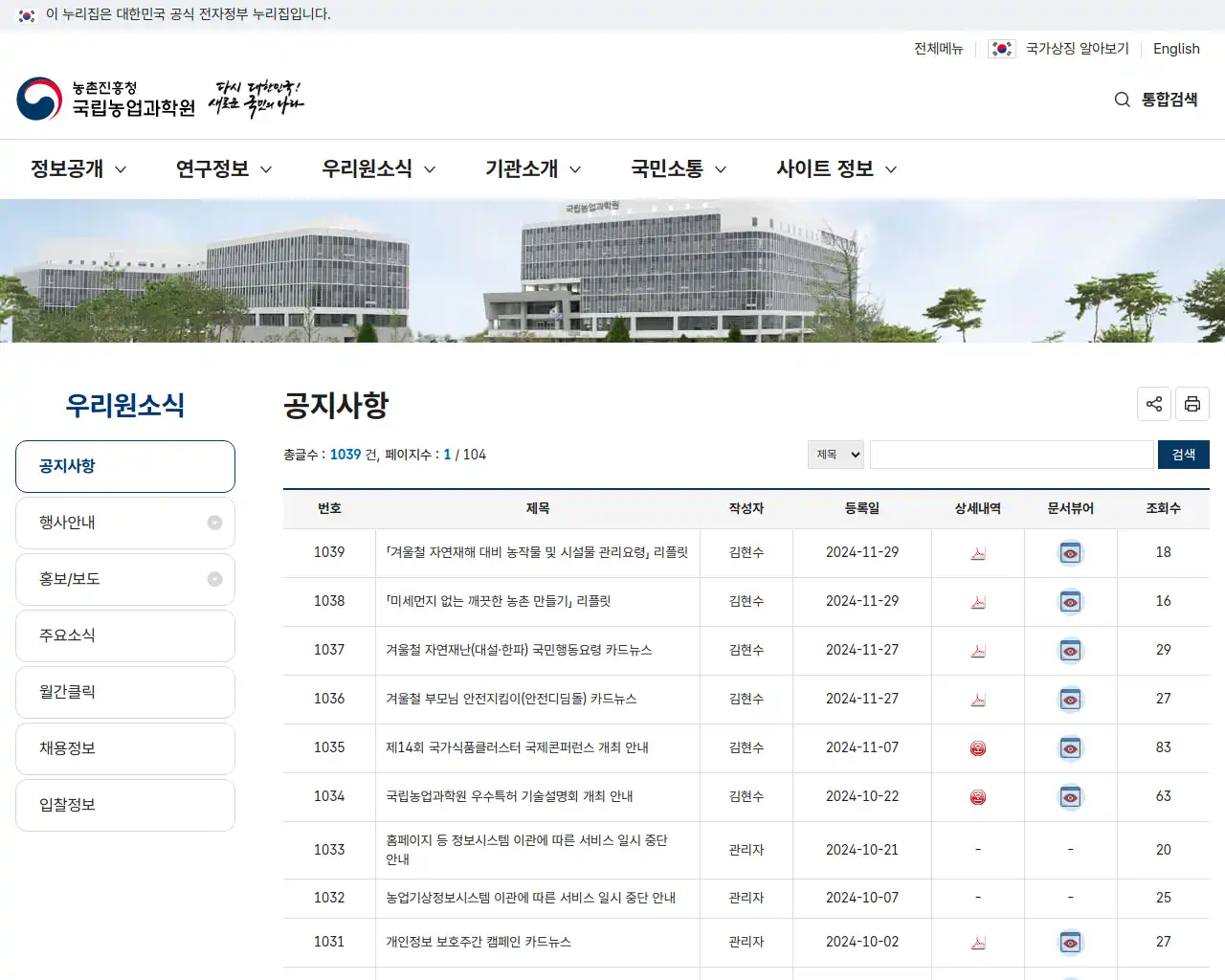
Task: Expand the 우리원소식 top menu
Action: [x=379, y=169]
